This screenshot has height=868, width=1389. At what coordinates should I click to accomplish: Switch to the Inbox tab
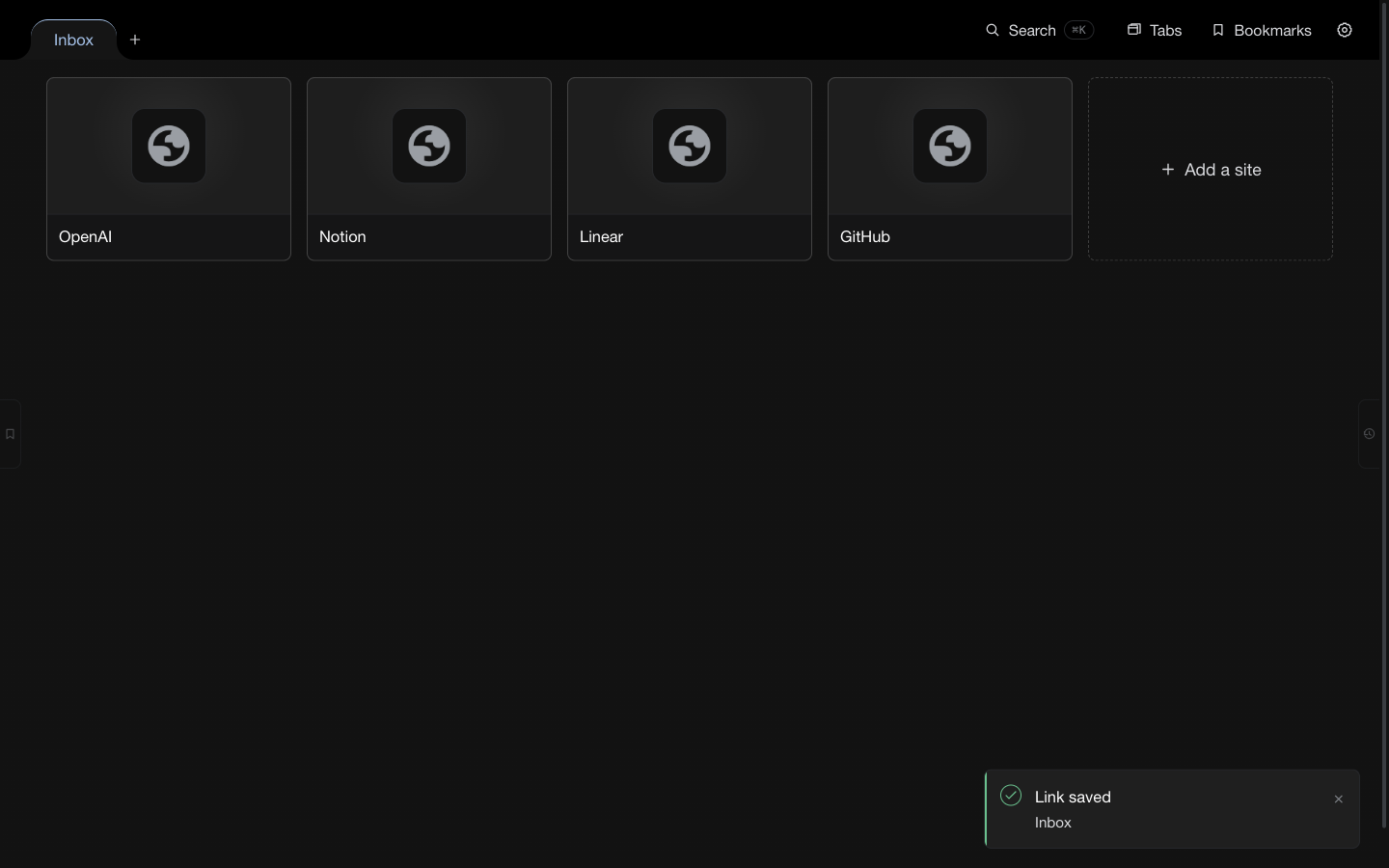[x=73, y=40]
